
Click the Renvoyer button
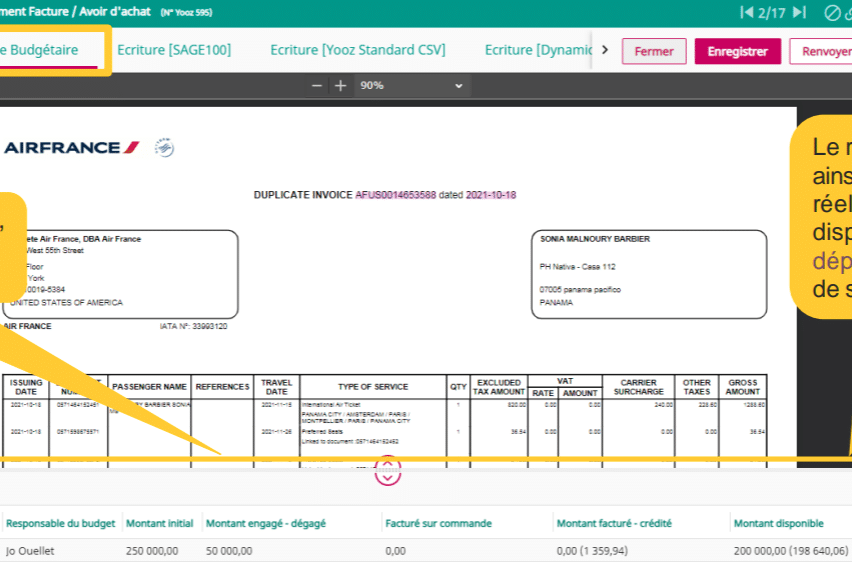[823, 52]
